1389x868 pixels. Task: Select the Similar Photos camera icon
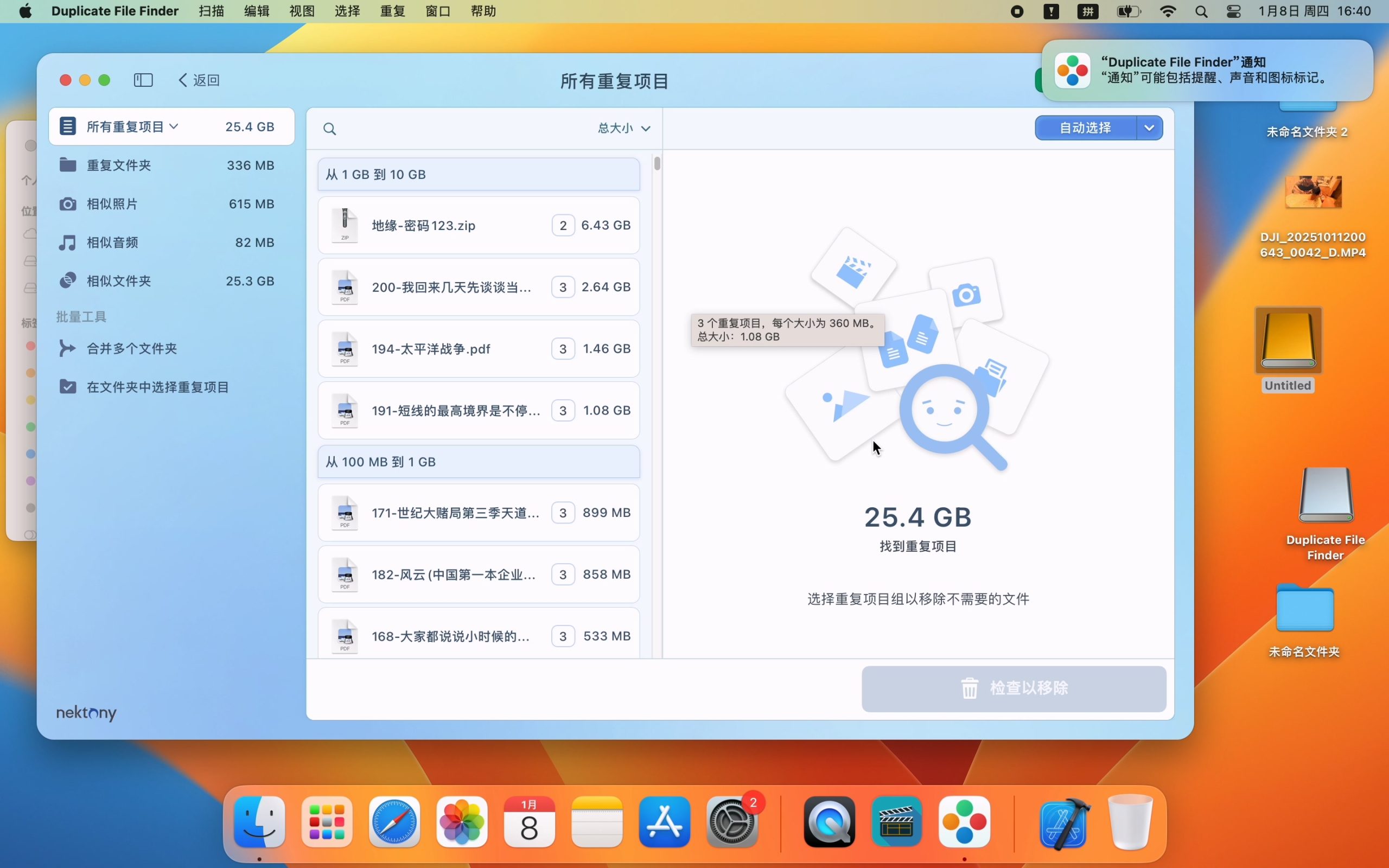tap(68, 204)
